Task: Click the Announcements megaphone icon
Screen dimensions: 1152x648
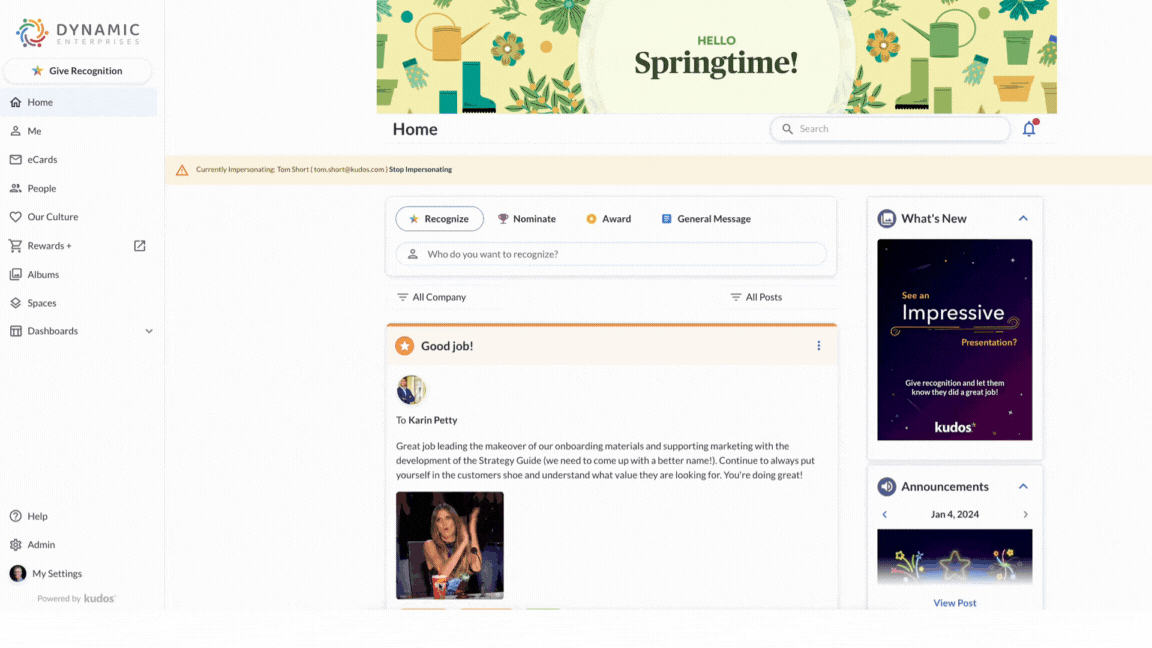Action: tap(887, 486)
